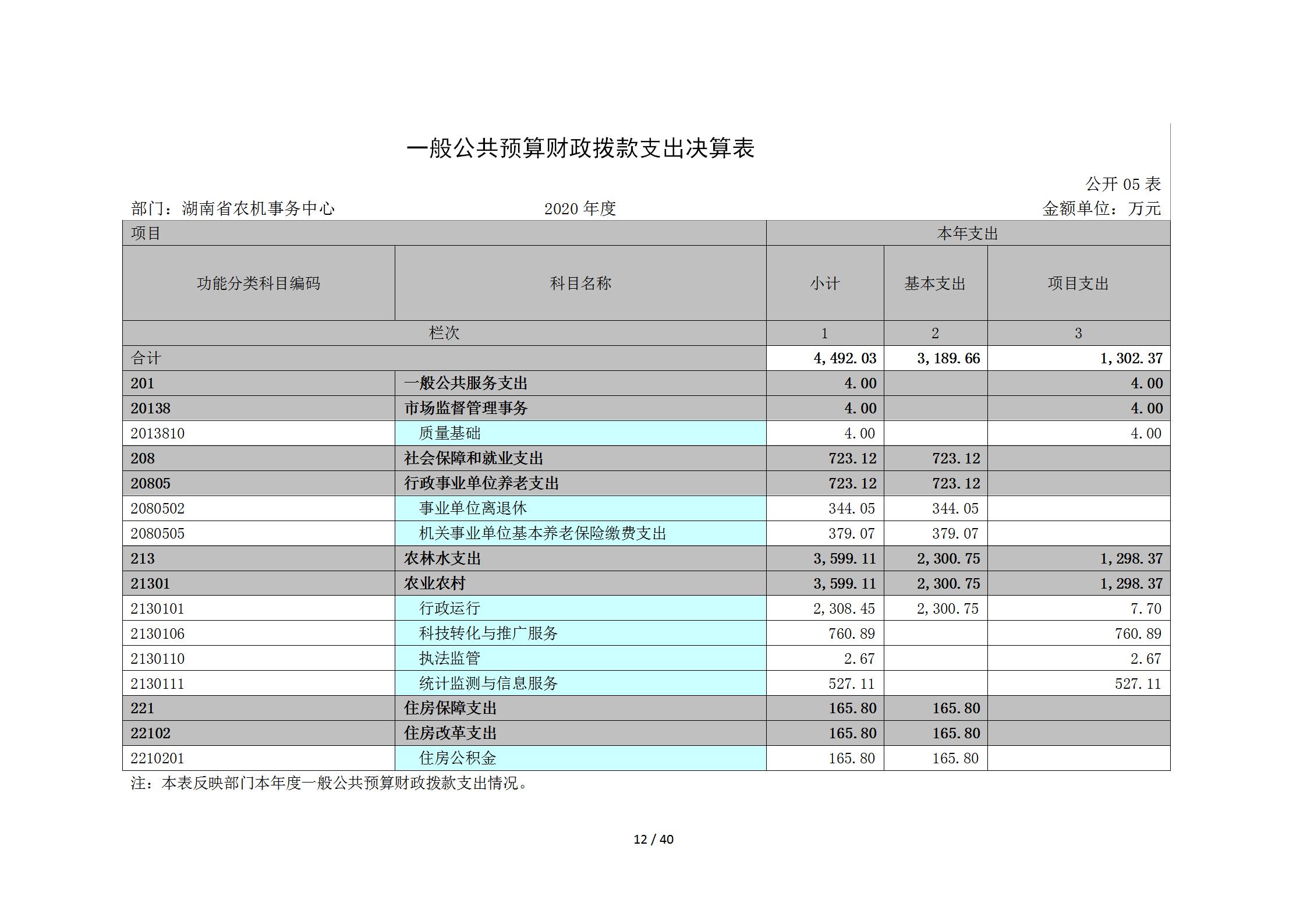Viewport: 1307px width, 924px height.
Task: Click the total value 4,492.03
Action: coord(844,358)
